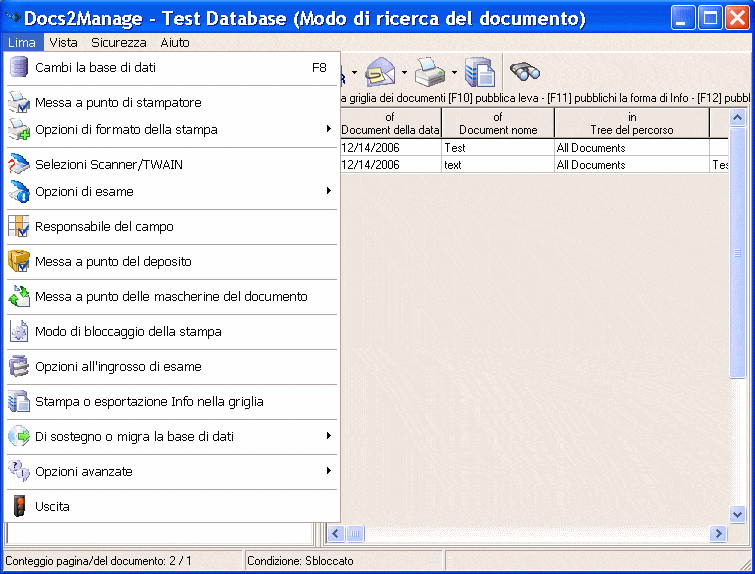Select Messa a punto del deposito
This screenshot has width=755, height=574.
coord(171,261)
